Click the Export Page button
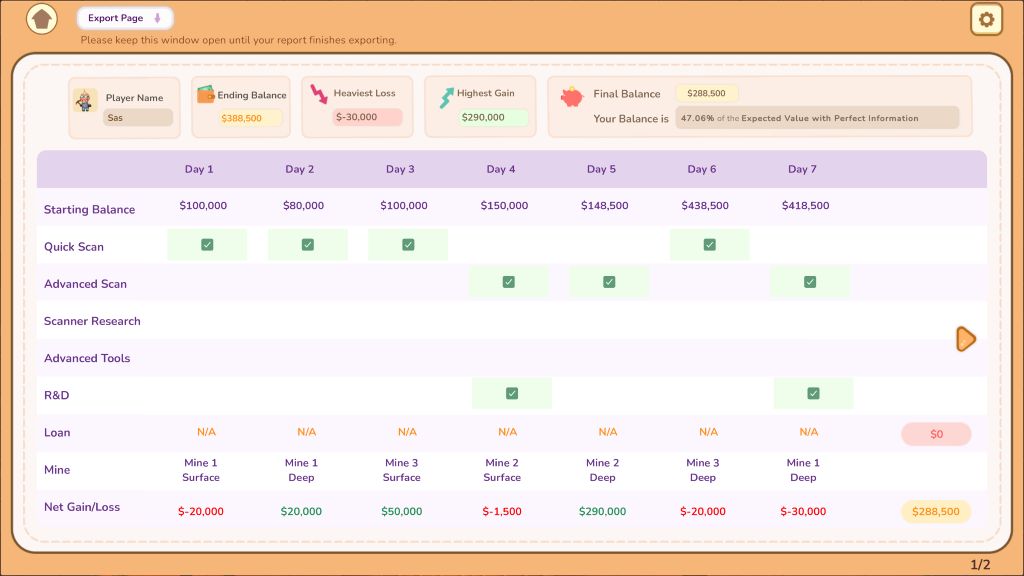This screenshot has width=1024, height=576. [124, 18]
